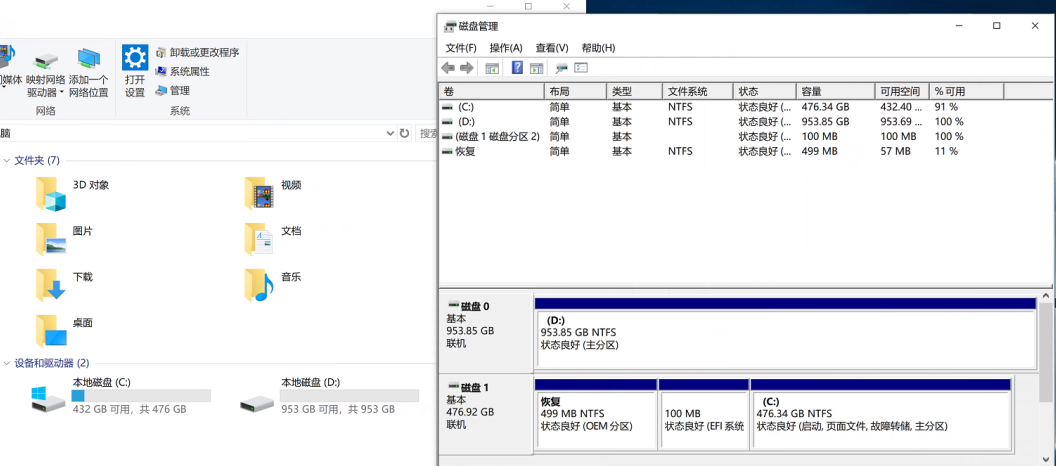
Task: Click the Back arrow in Disk Management toolbar
Action: click(447, 68)
